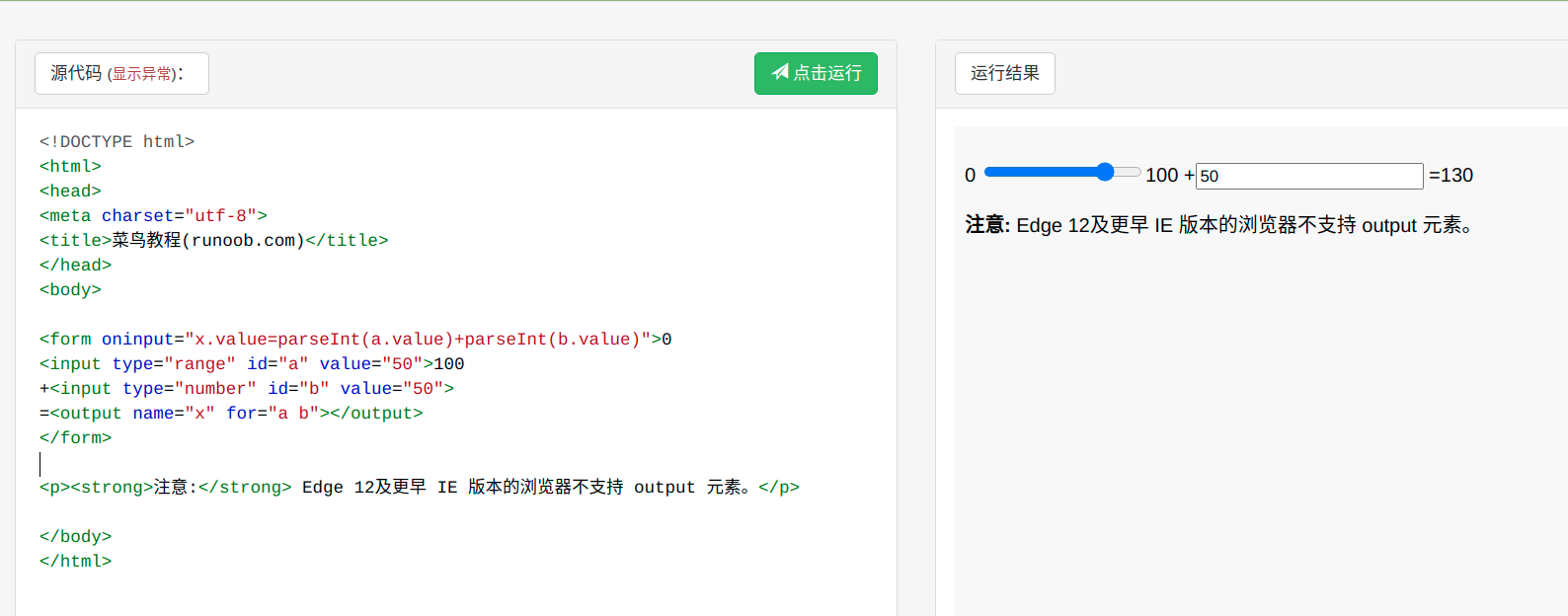Place cursor on the meta charset line
This screenshot has width=1568, height=616.
pyautogui.click(x=153, y=216)
